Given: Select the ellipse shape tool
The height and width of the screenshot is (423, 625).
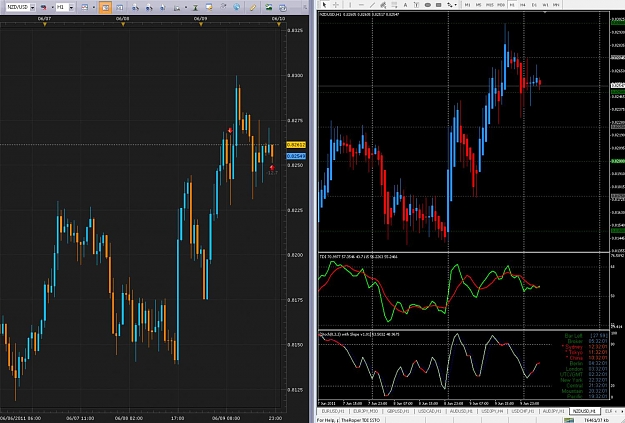Looking at the screenshot, I should click(x=428, y=5).
